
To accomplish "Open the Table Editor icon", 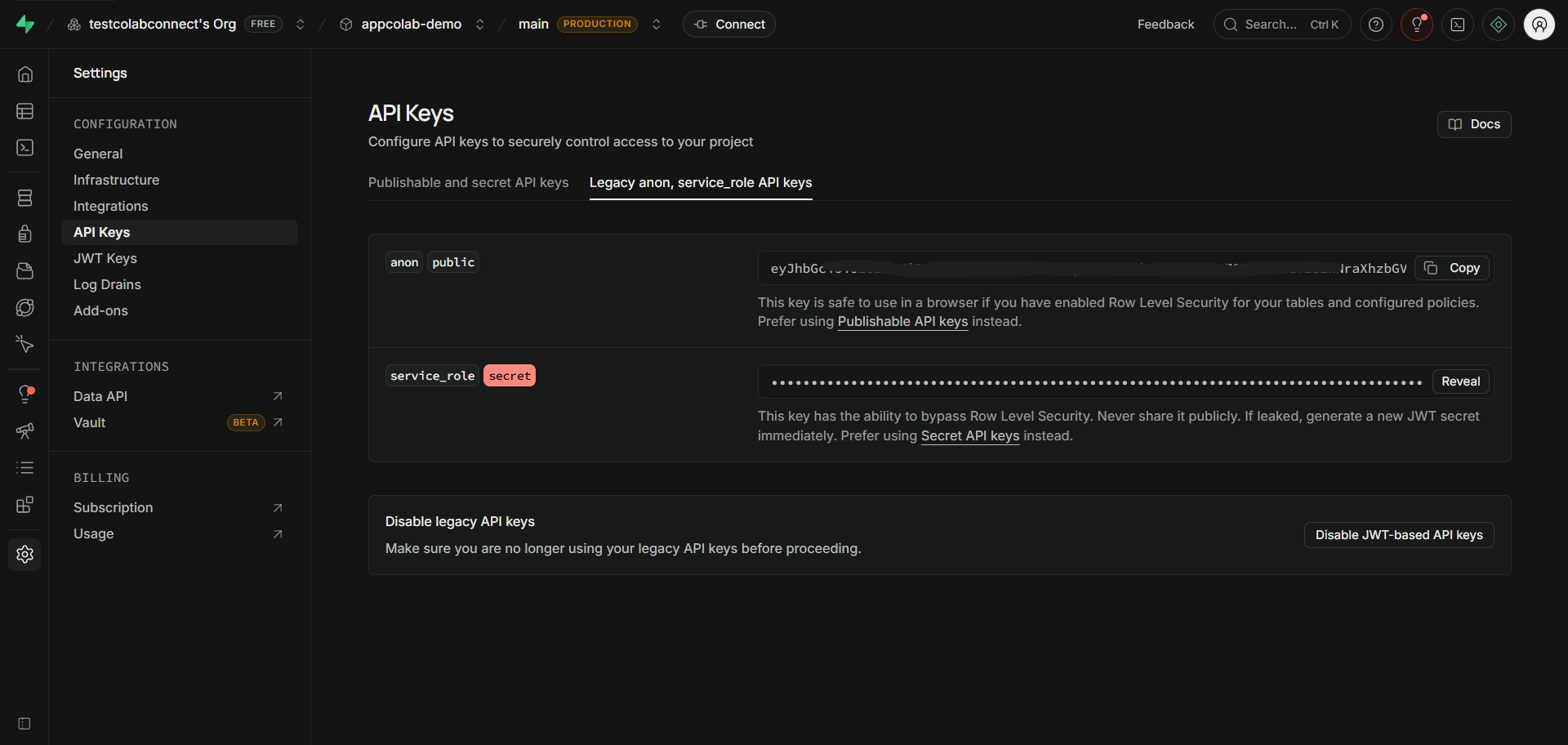I will point(25,111).
